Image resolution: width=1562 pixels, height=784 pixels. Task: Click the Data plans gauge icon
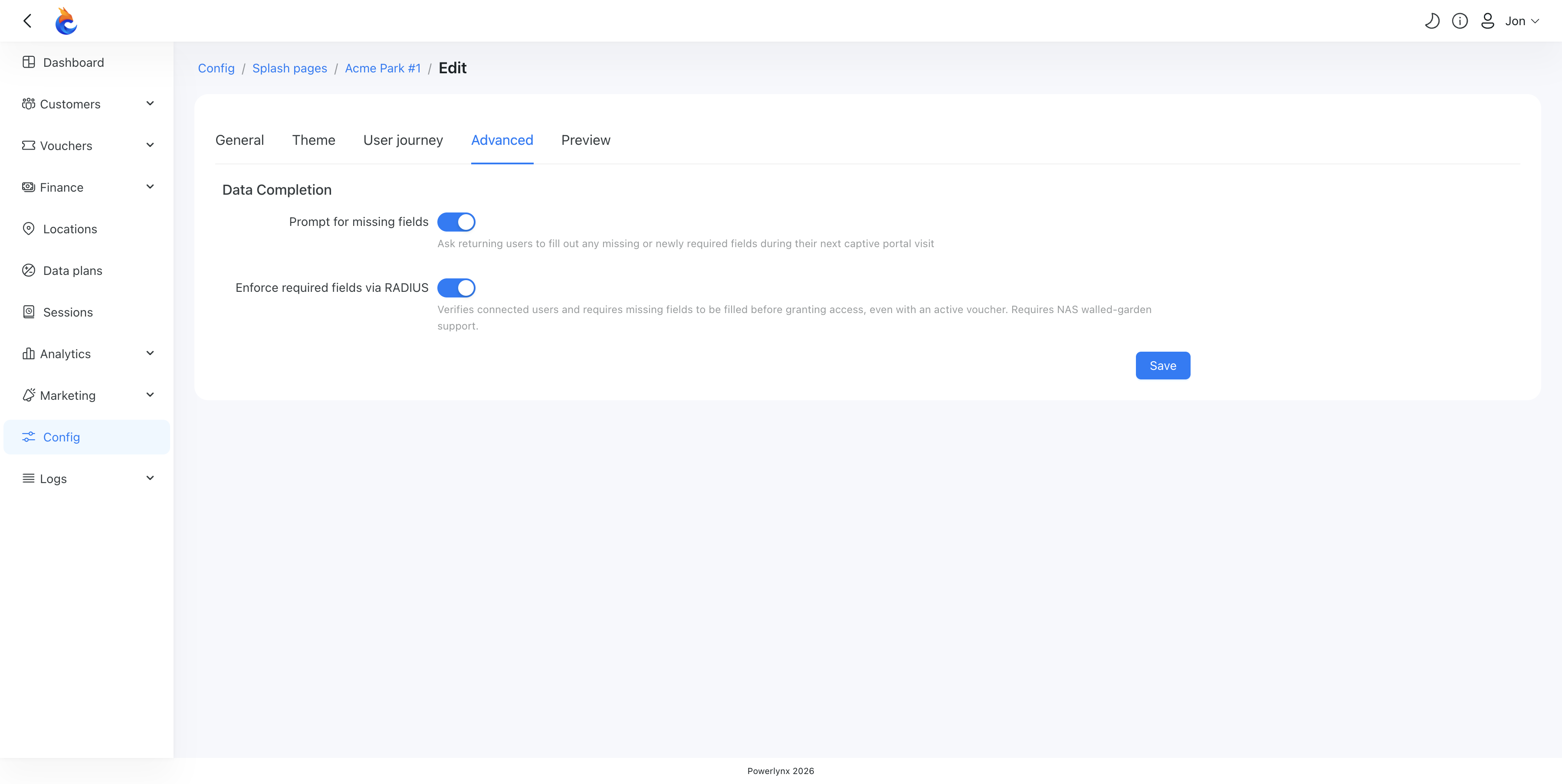pos(29,270)
